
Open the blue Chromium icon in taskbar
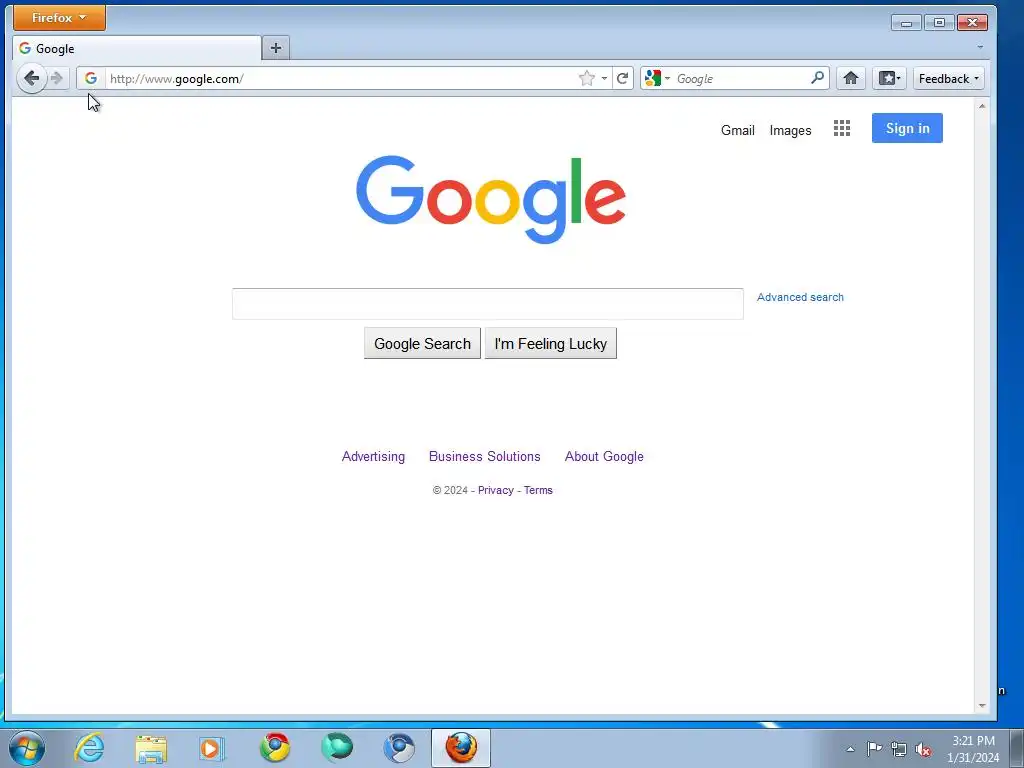click(399, 748)
